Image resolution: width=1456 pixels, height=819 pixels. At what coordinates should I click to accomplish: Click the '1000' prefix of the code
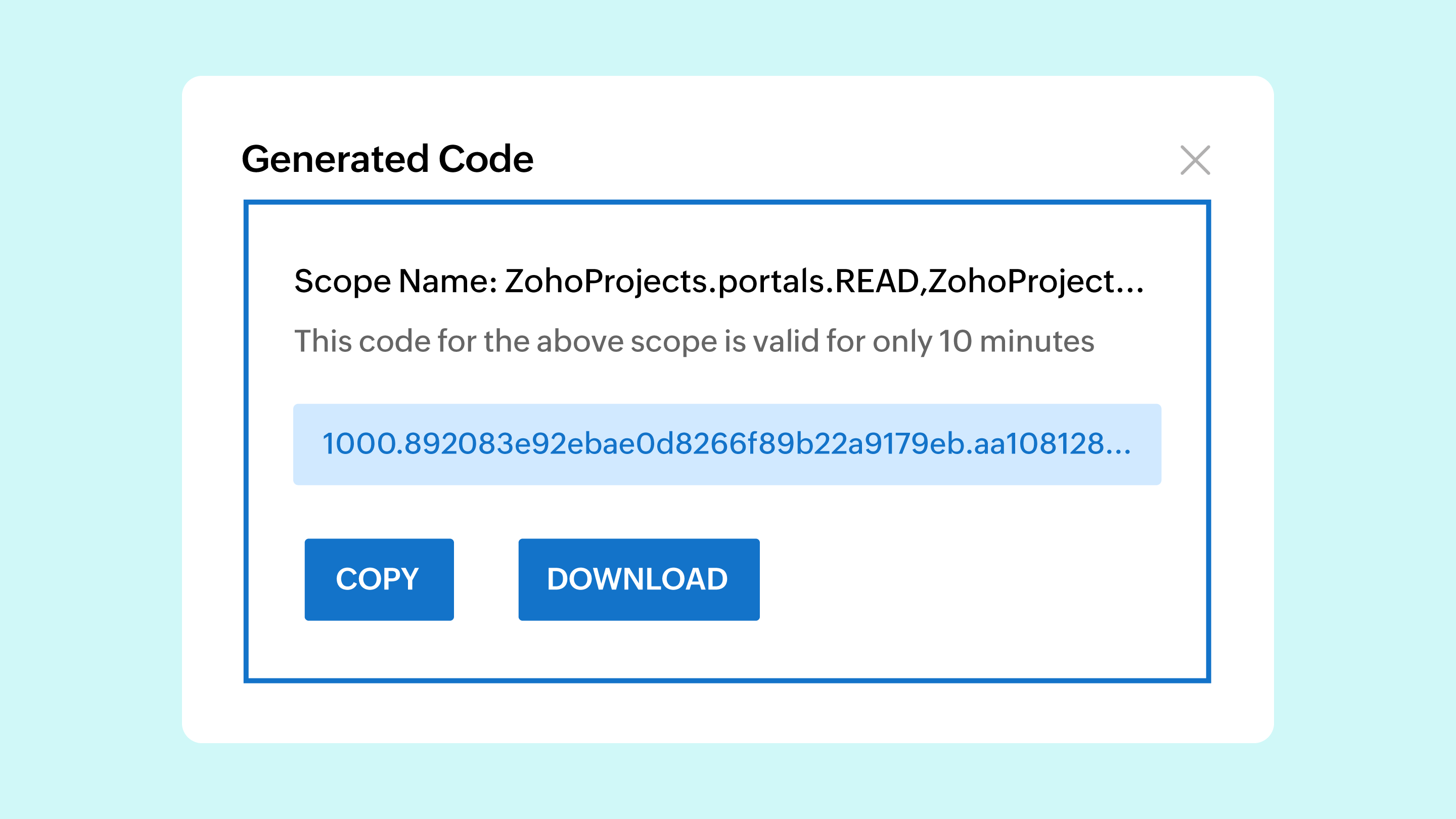pyautogui.click(x=358, y=444)
